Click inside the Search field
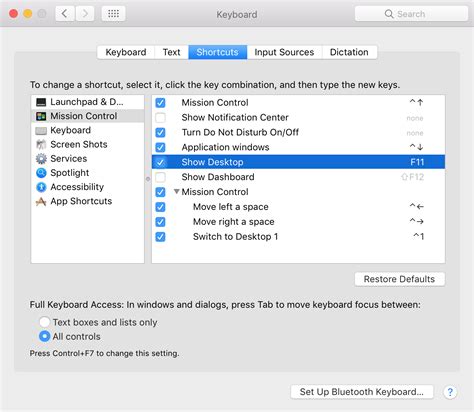 click(411, 14)
